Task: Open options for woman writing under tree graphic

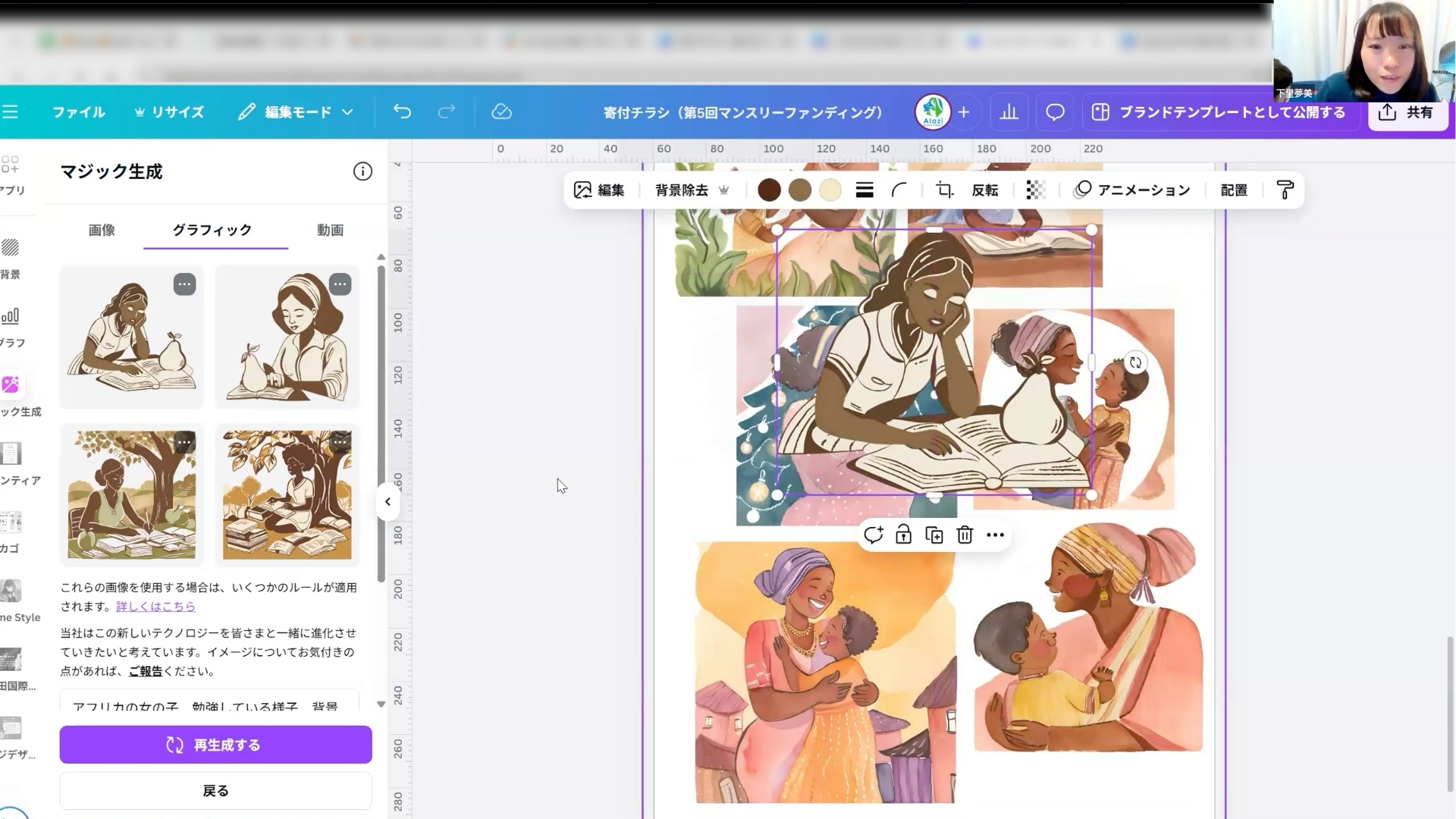Action: 184,442
